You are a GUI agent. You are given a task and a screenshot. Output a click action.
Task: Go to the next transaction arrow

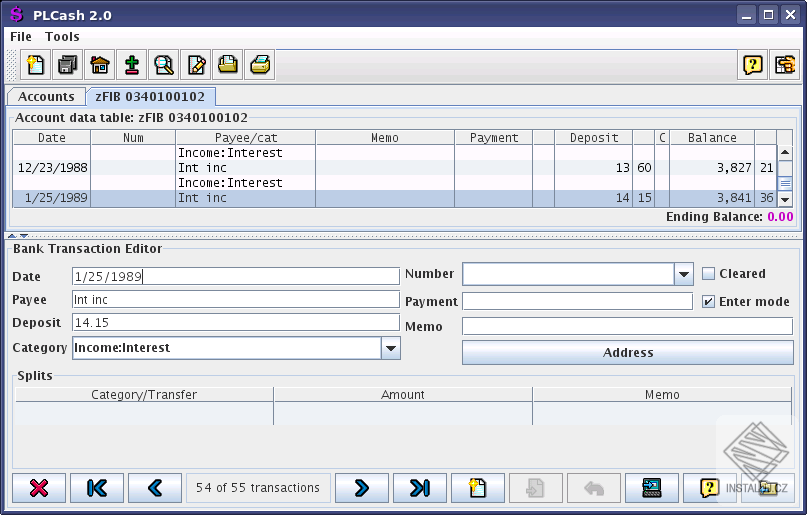click(361, 488)
